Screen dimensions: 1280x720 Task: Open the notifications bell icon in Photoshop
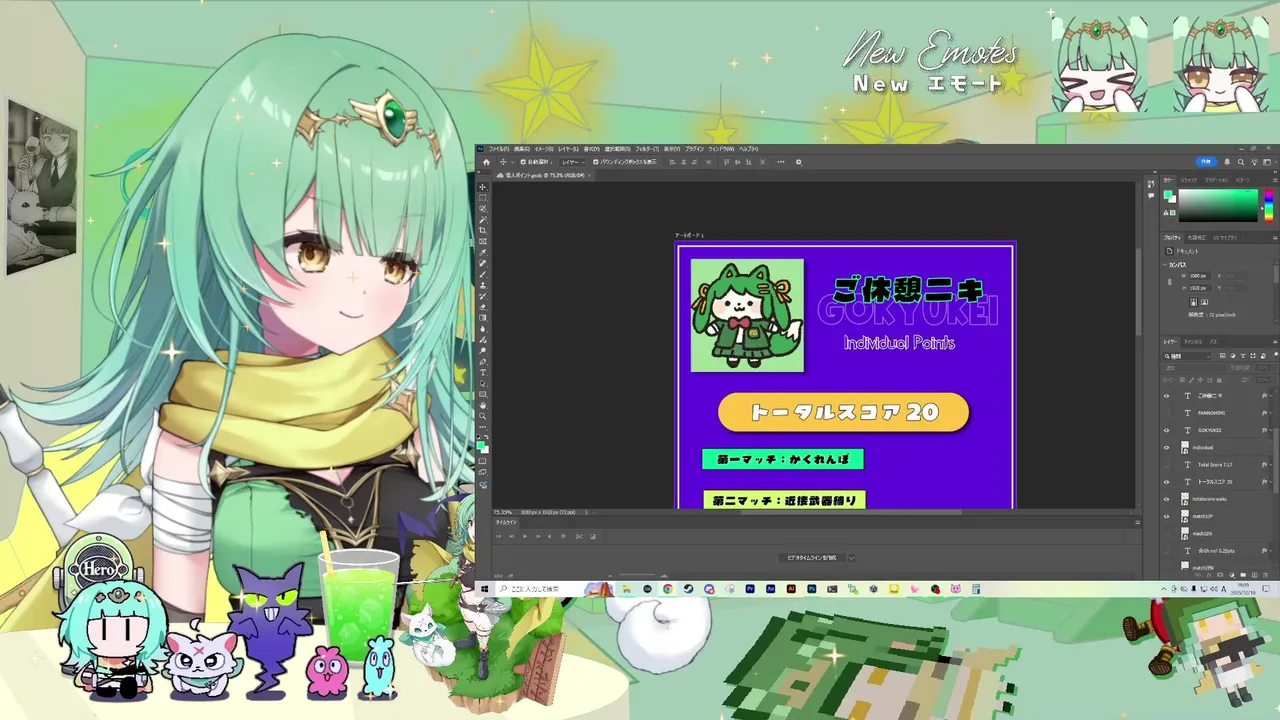[x=1227, y=162]
